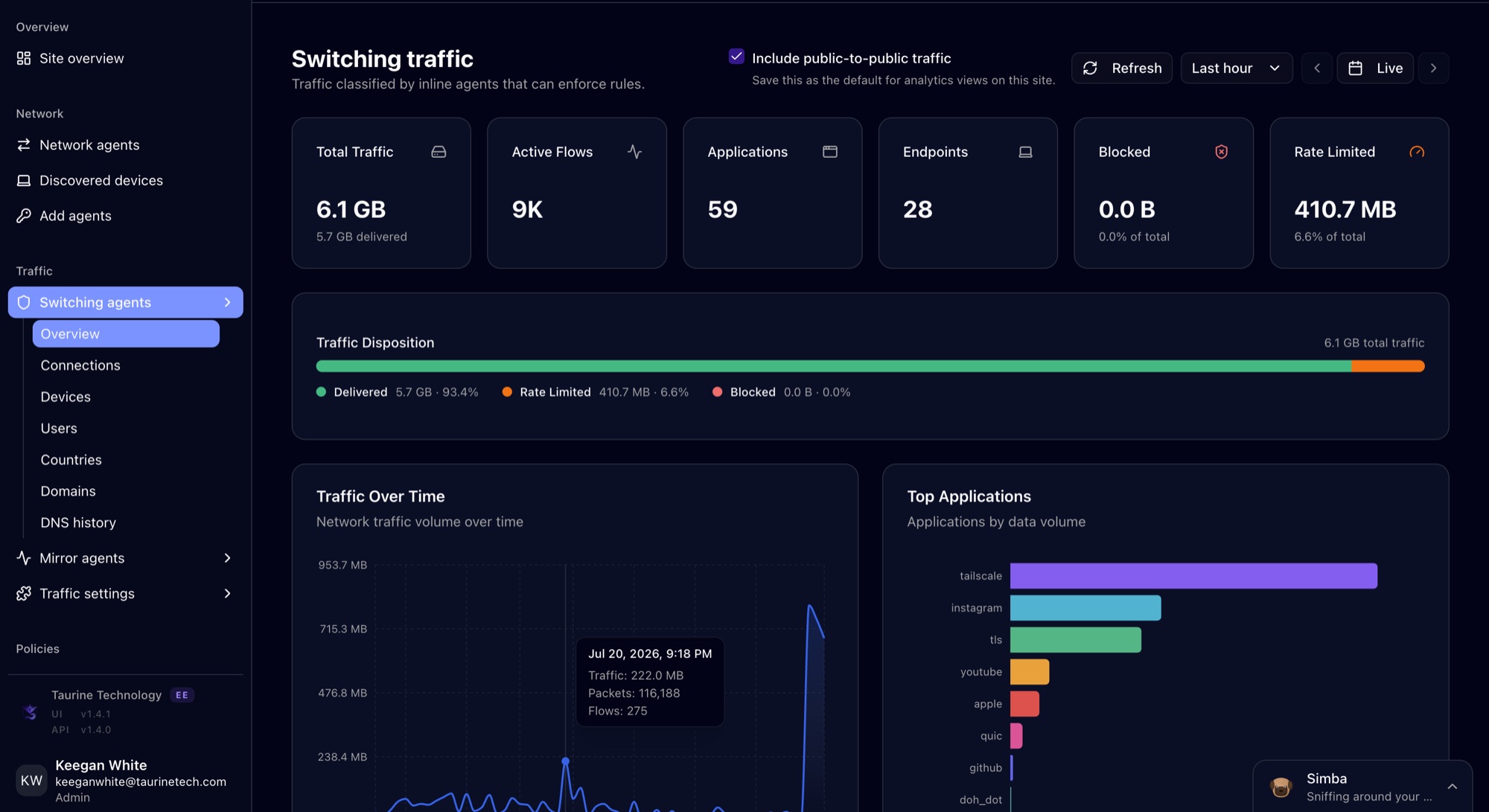Click the tls green bar
The image size is (1489, 812).
1076,640
